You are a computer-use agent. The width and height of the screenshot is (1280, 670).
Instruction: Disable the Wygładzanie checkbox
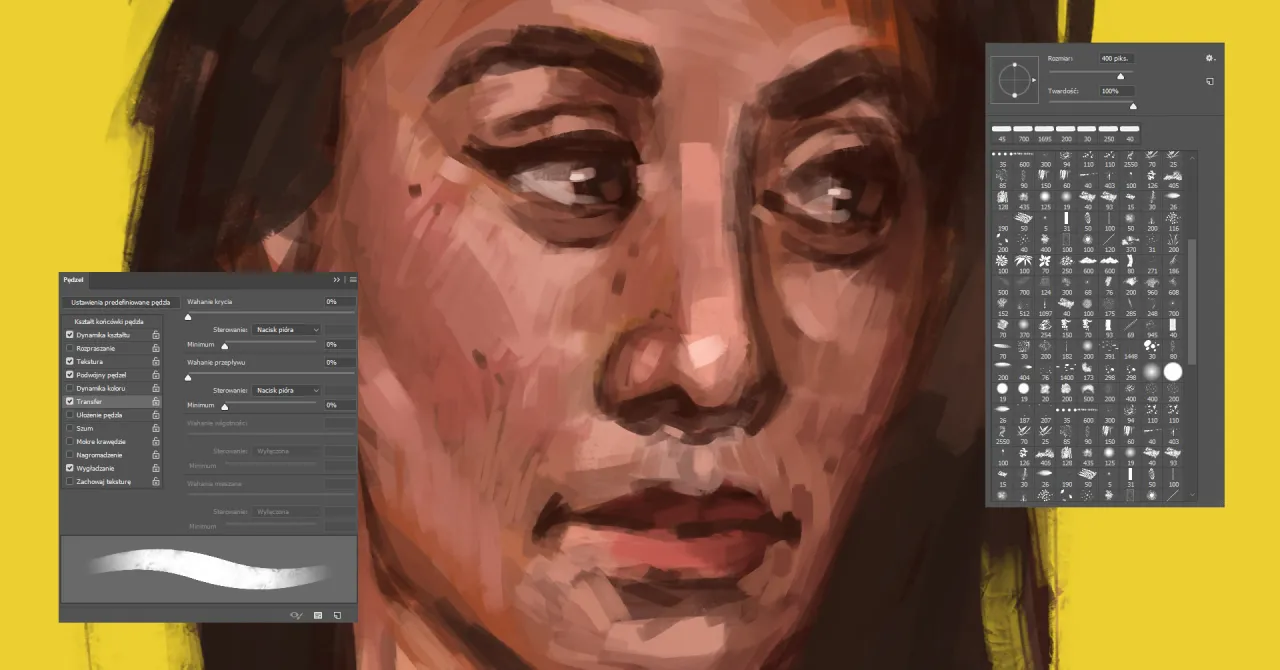[69, 468]
